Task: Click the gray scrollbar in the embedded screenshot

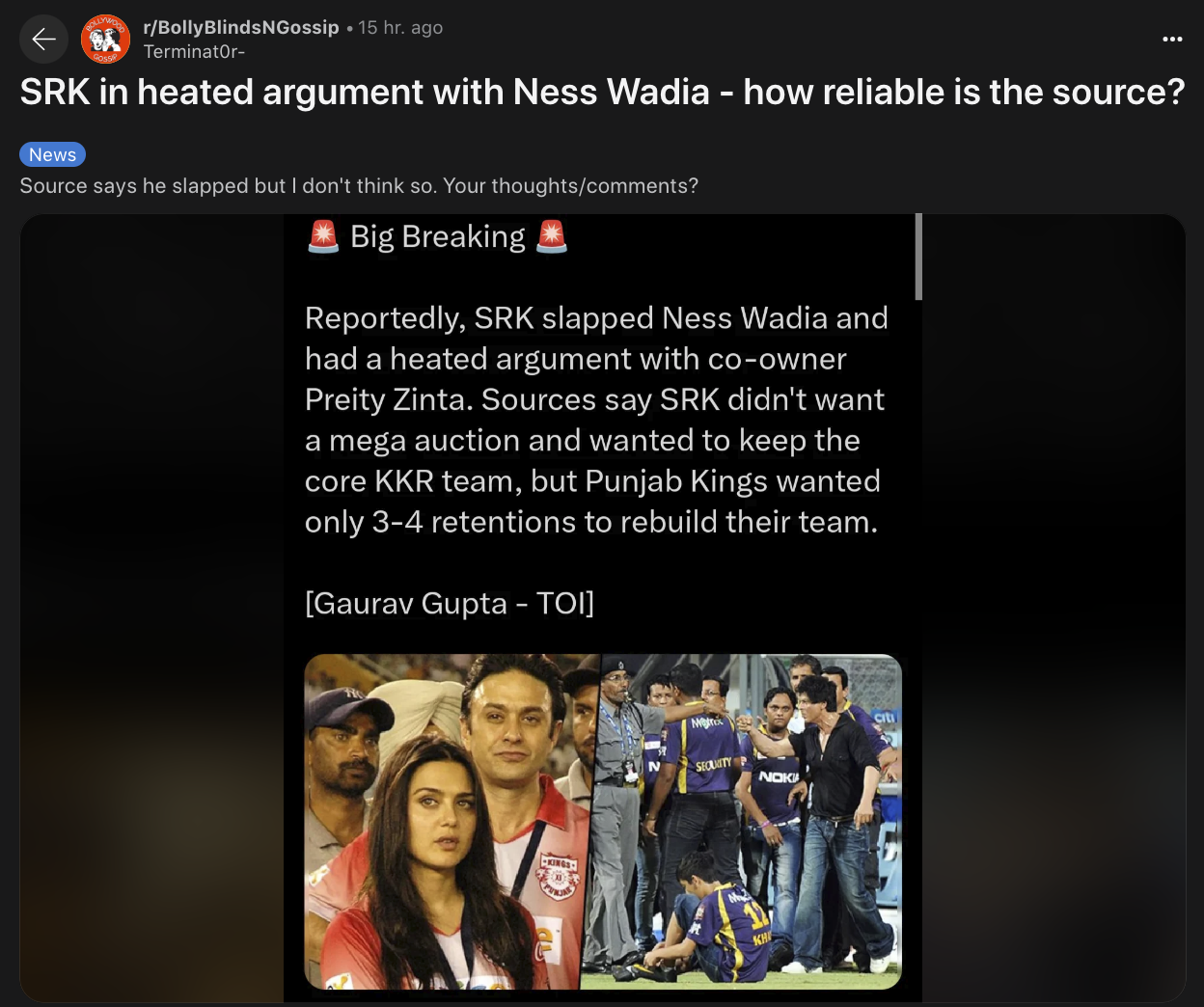Action: [918, 257]
